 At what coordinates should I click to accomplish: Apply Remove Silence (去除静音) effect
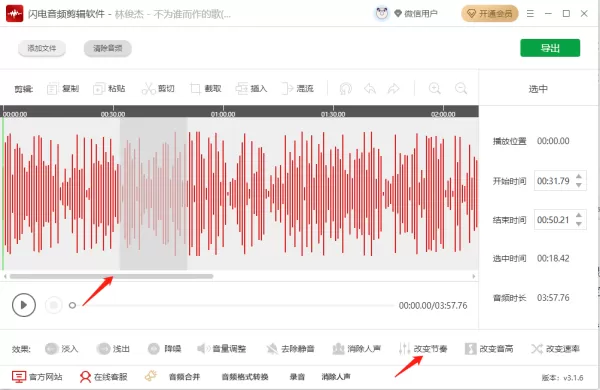click(290, 349)
